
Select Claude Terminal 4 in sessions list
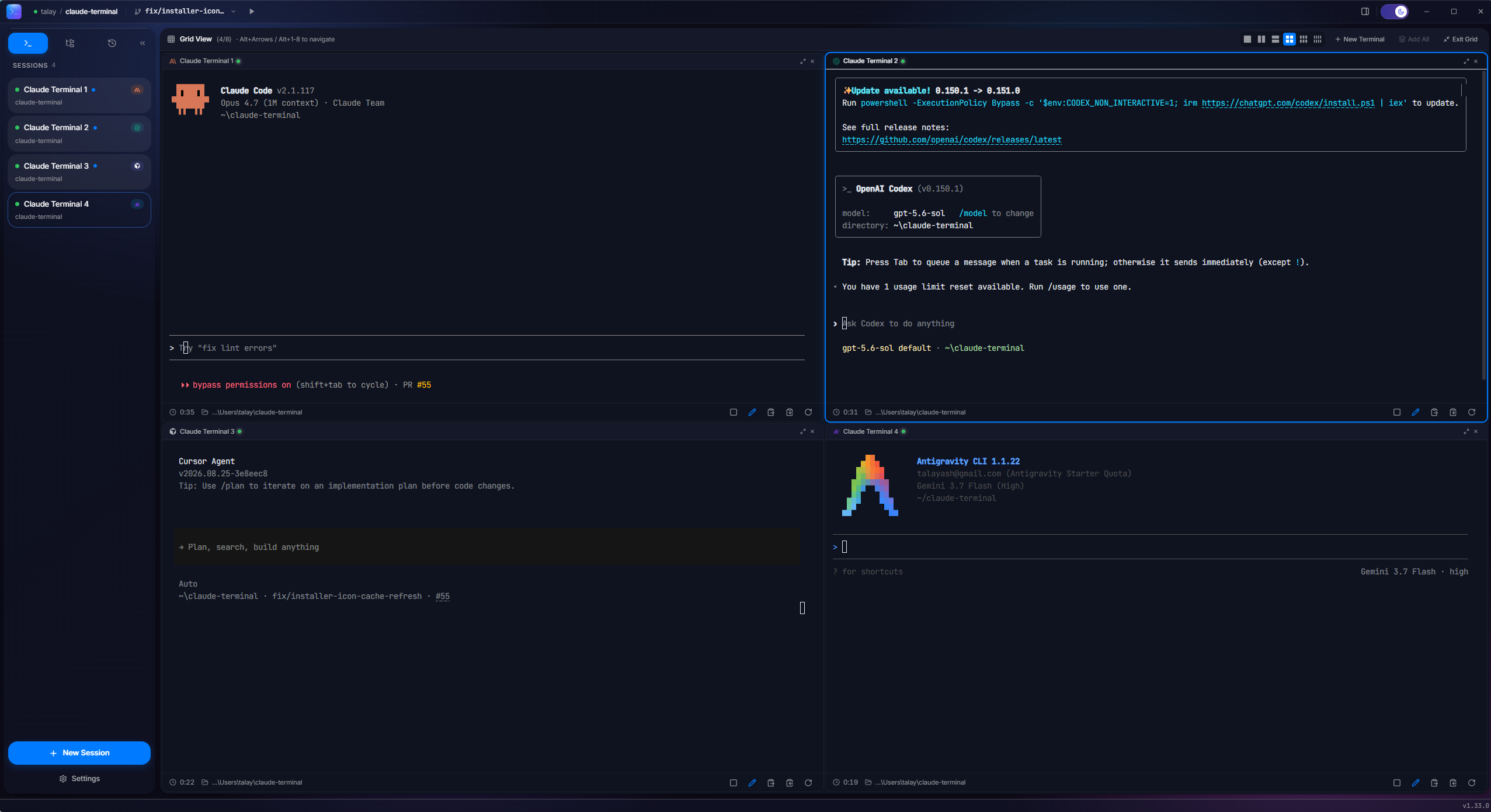click(79, 210)
